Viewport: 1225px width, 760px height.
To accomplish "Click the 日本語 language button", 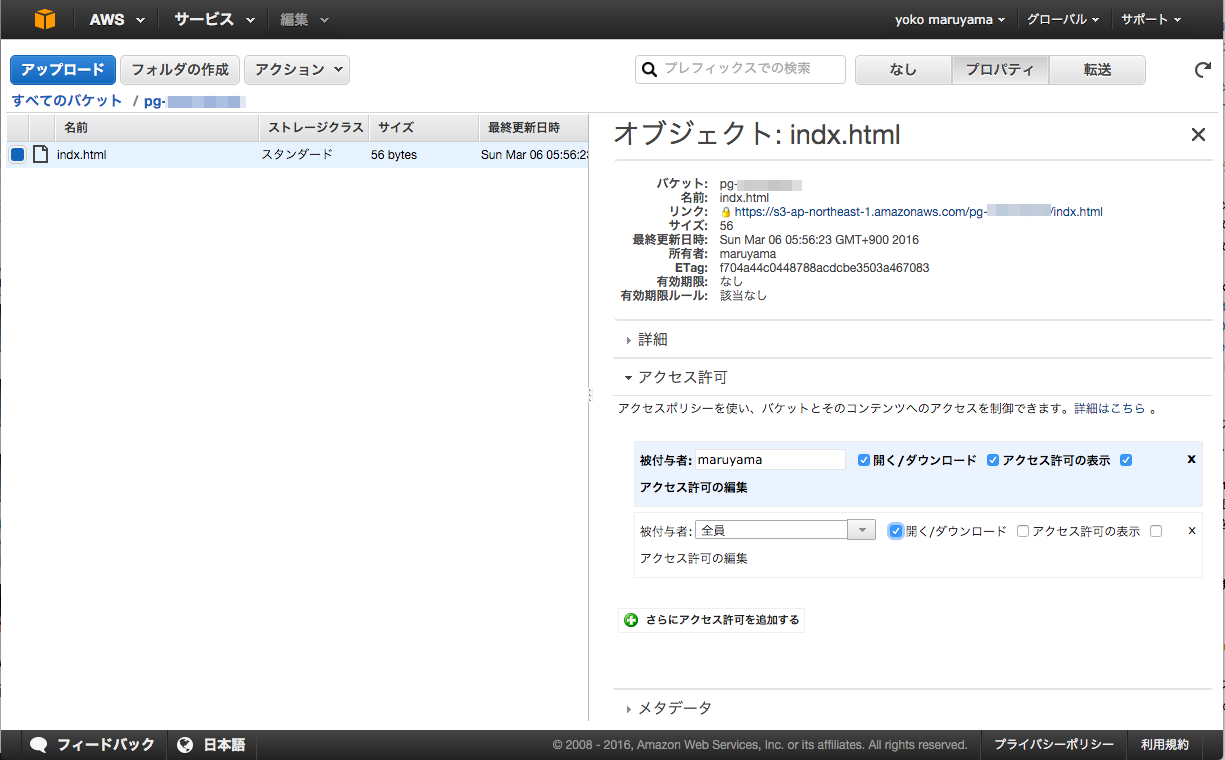I will pyautogui.click(x=211, y=745).
